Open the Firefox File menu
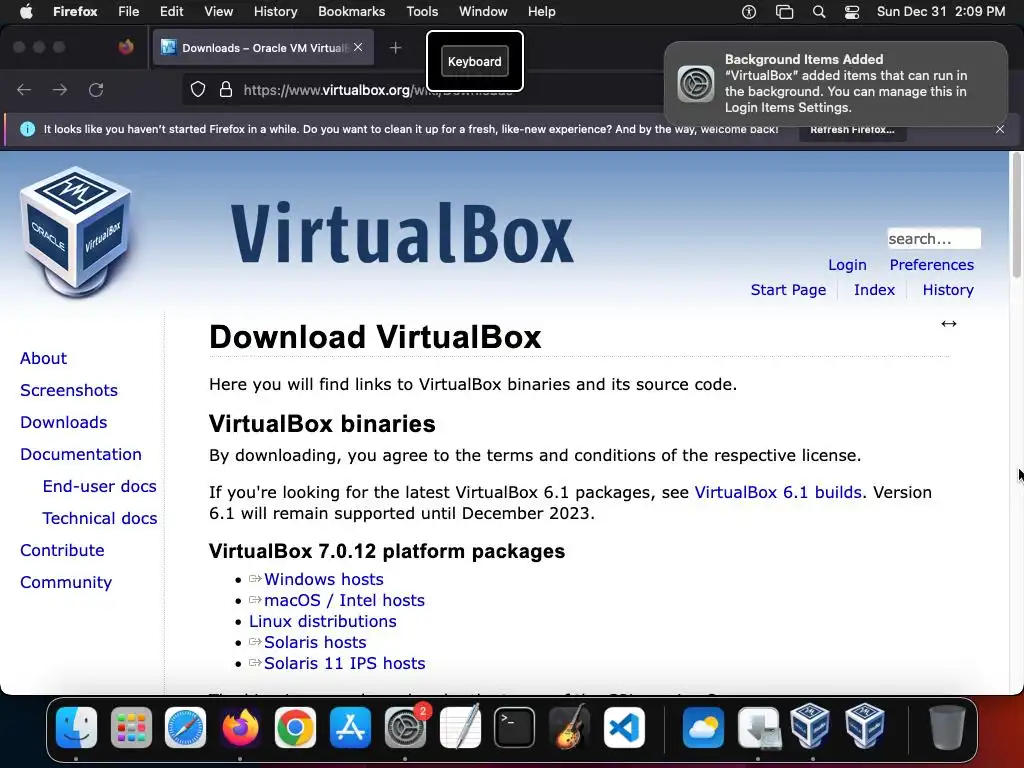This screenshot has height=768, width=1024. 129,12
